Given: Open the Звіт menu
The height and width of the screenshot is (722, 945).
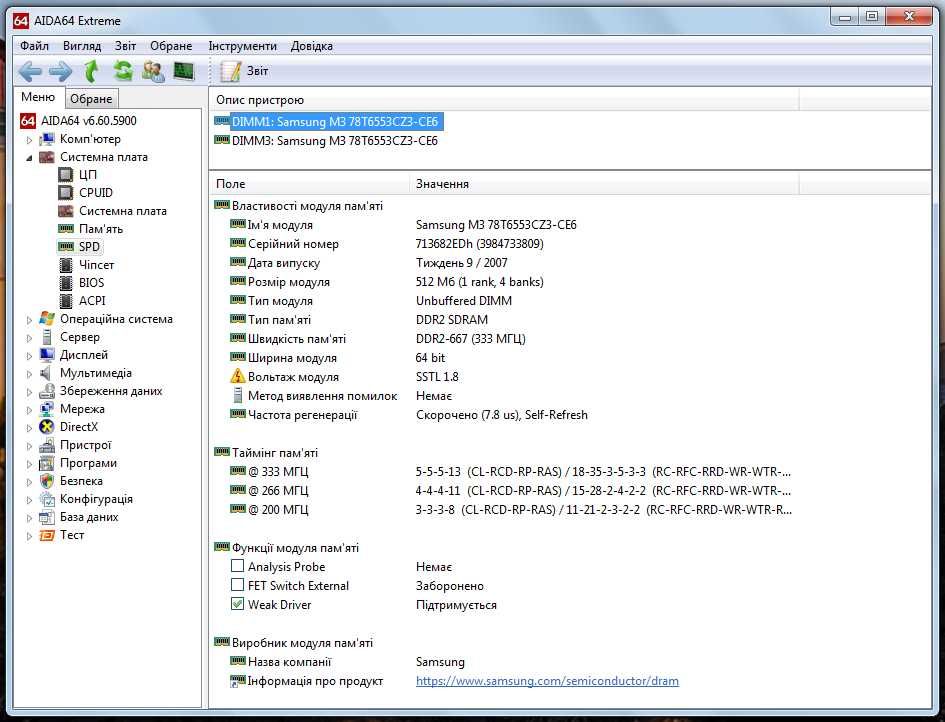Looking at the screenshot, I should coord(126,46).
